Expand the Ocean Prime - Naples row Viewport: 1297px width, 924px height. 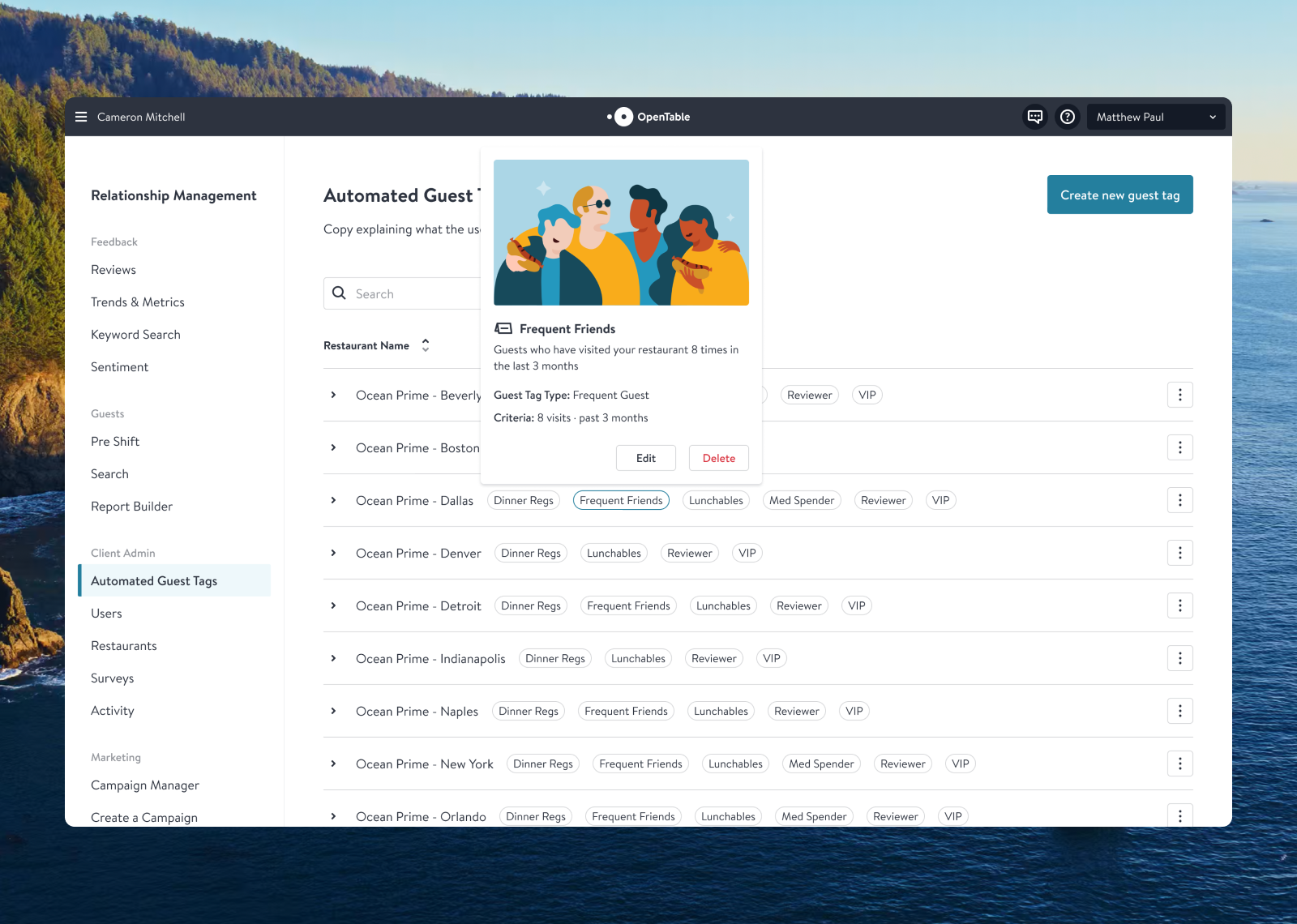click(333, 711)
